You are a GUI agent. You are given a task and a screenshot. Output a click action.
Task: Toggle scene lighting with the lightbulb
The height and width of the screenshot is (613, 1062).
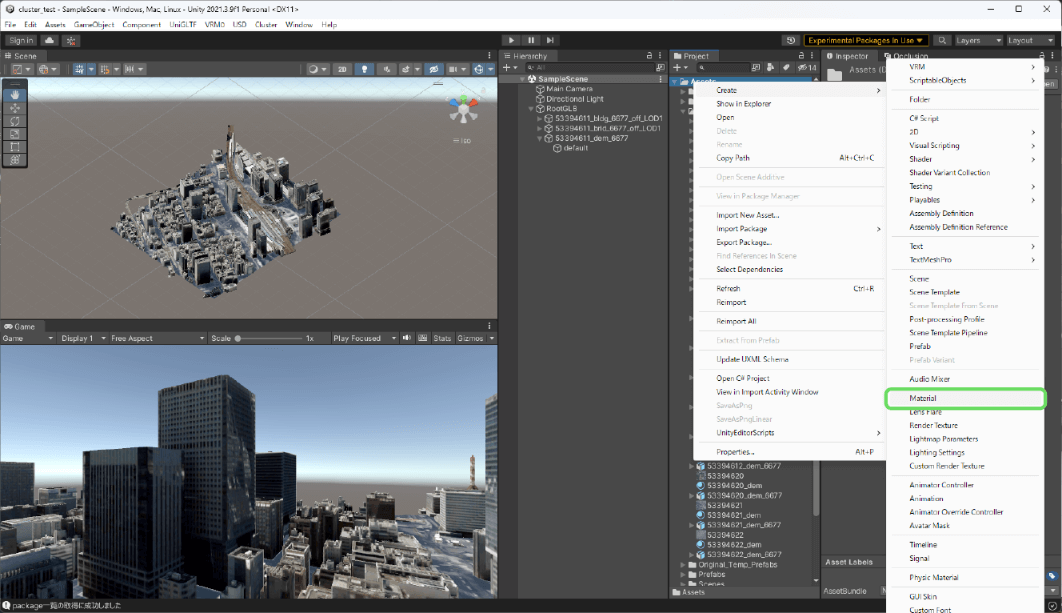365,69
